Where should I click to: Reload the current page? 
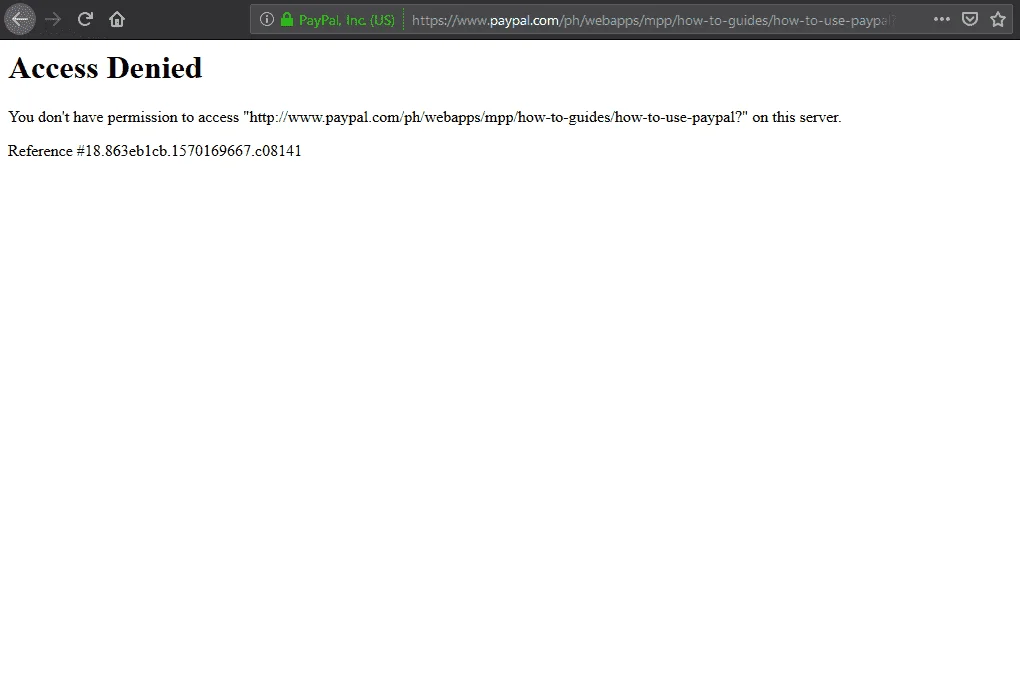tap(85, 20)
